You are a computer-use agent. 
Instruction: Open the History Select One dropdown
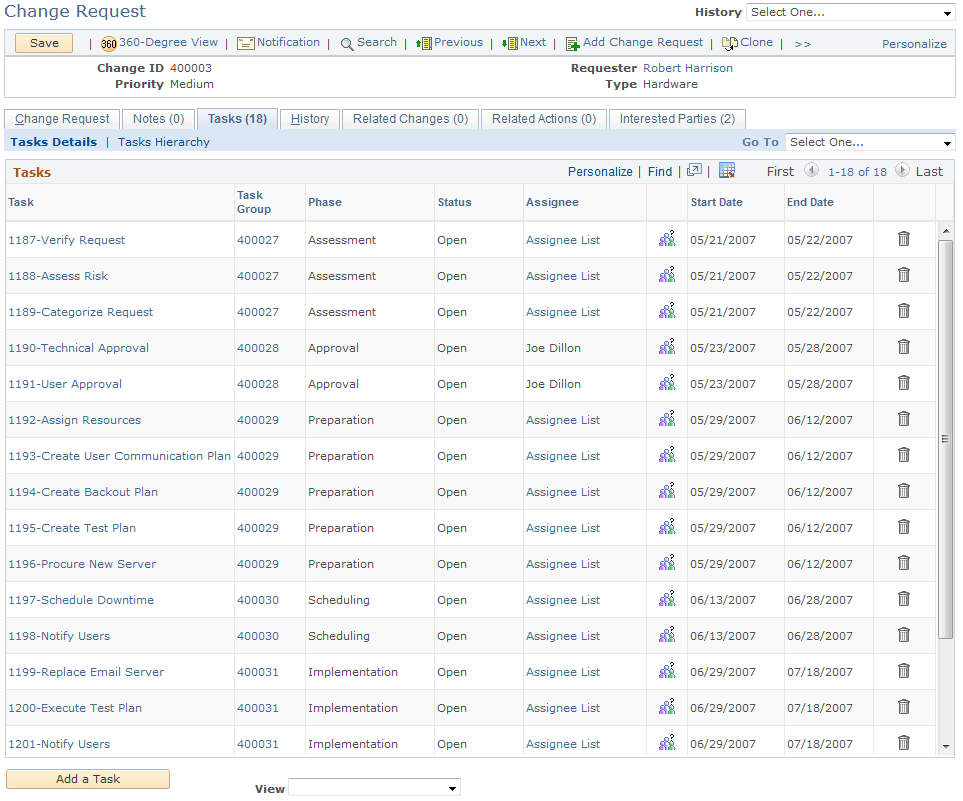tap(850, 11)
